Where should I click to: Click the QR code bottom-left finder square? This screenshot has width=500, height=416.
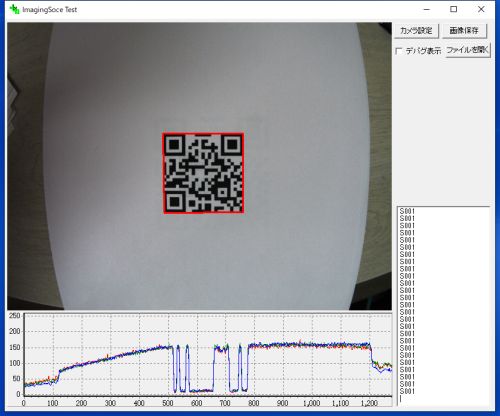174,201
